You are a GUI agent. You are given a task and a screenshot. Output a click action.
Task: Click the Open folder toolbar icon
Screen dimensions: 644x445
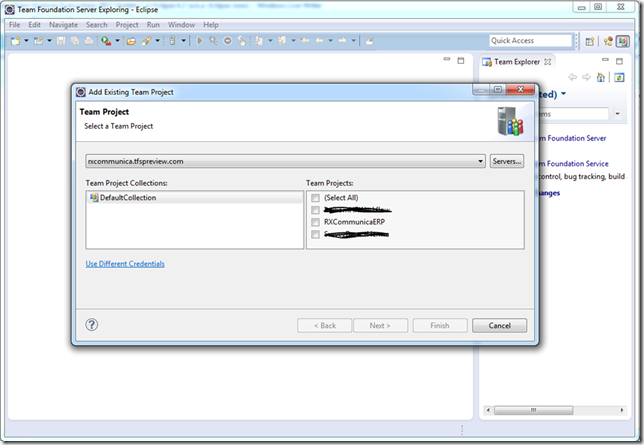pos(131,41)
